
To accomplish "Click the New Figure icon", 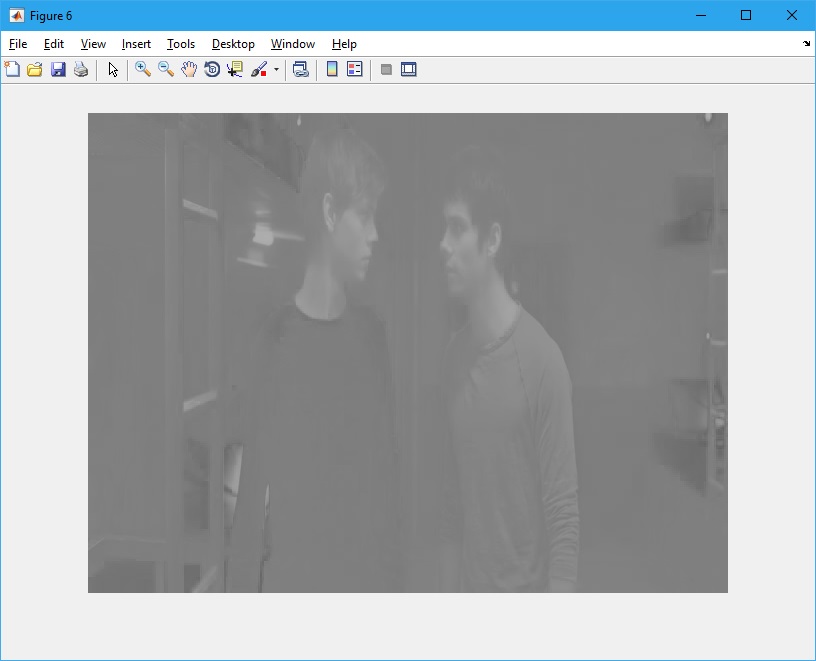I will coord(12,69).
